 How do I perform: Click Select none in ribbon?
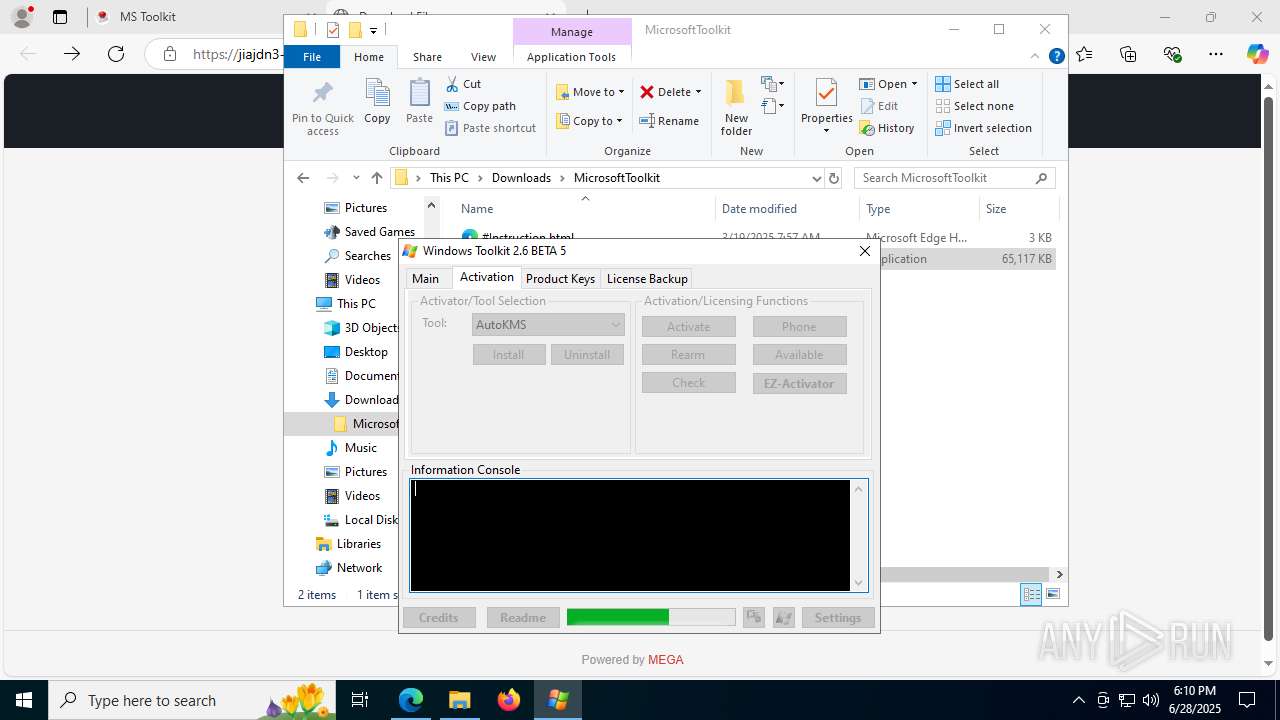tap(975, 106)
